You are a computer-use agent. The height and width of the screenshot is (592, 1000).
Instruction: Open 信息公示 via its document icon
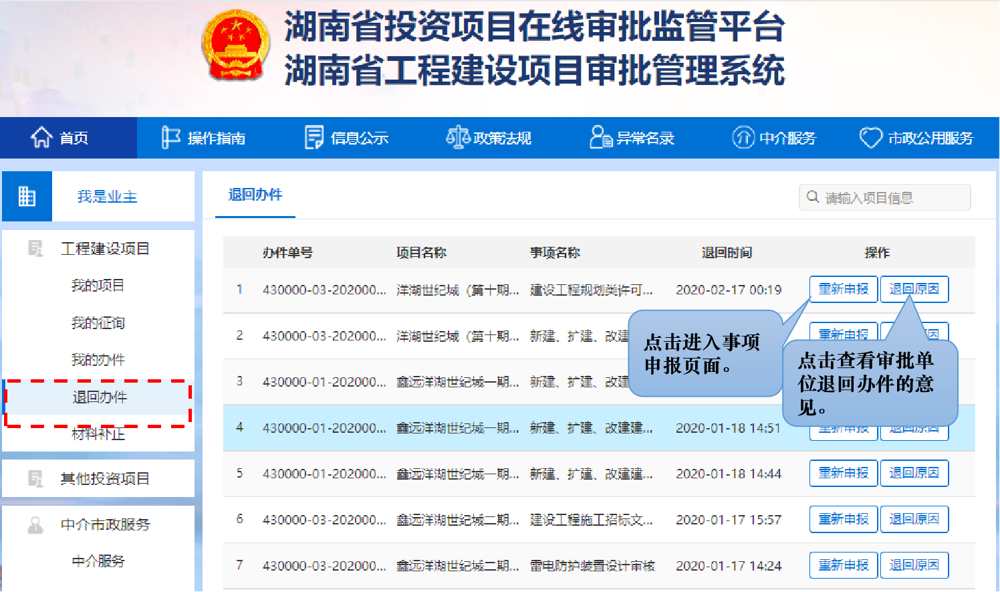pos(314,138)
